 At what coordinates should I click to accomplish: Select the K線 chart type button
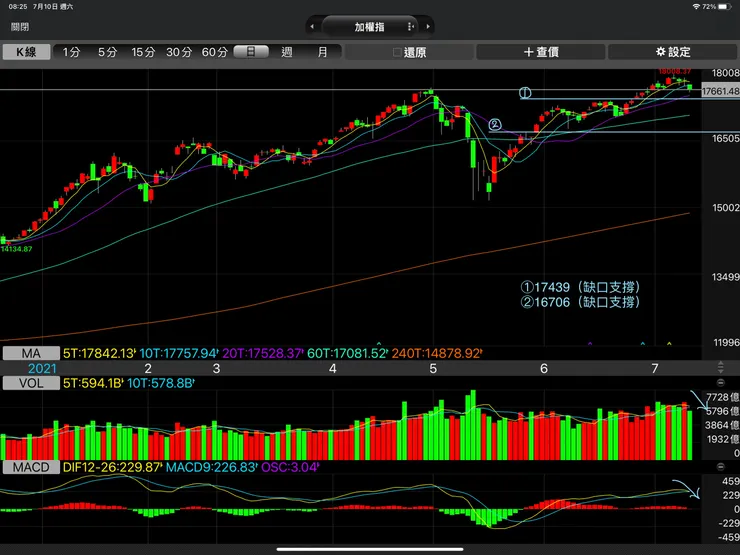click(26, 52)
